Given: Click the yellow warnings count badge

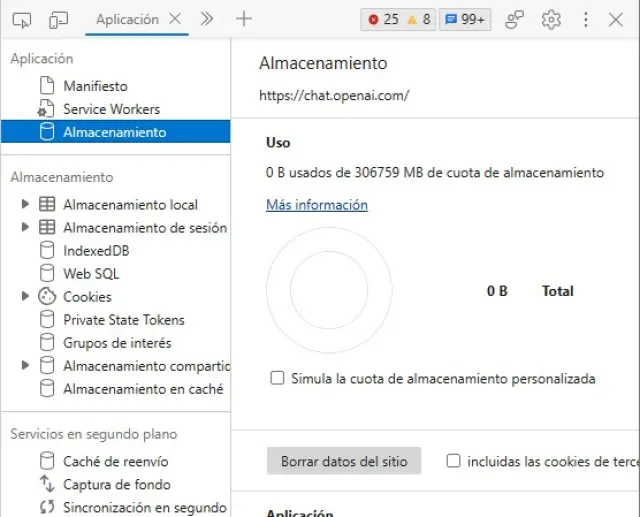Looking at the screenshot, I should coord(418,19).
